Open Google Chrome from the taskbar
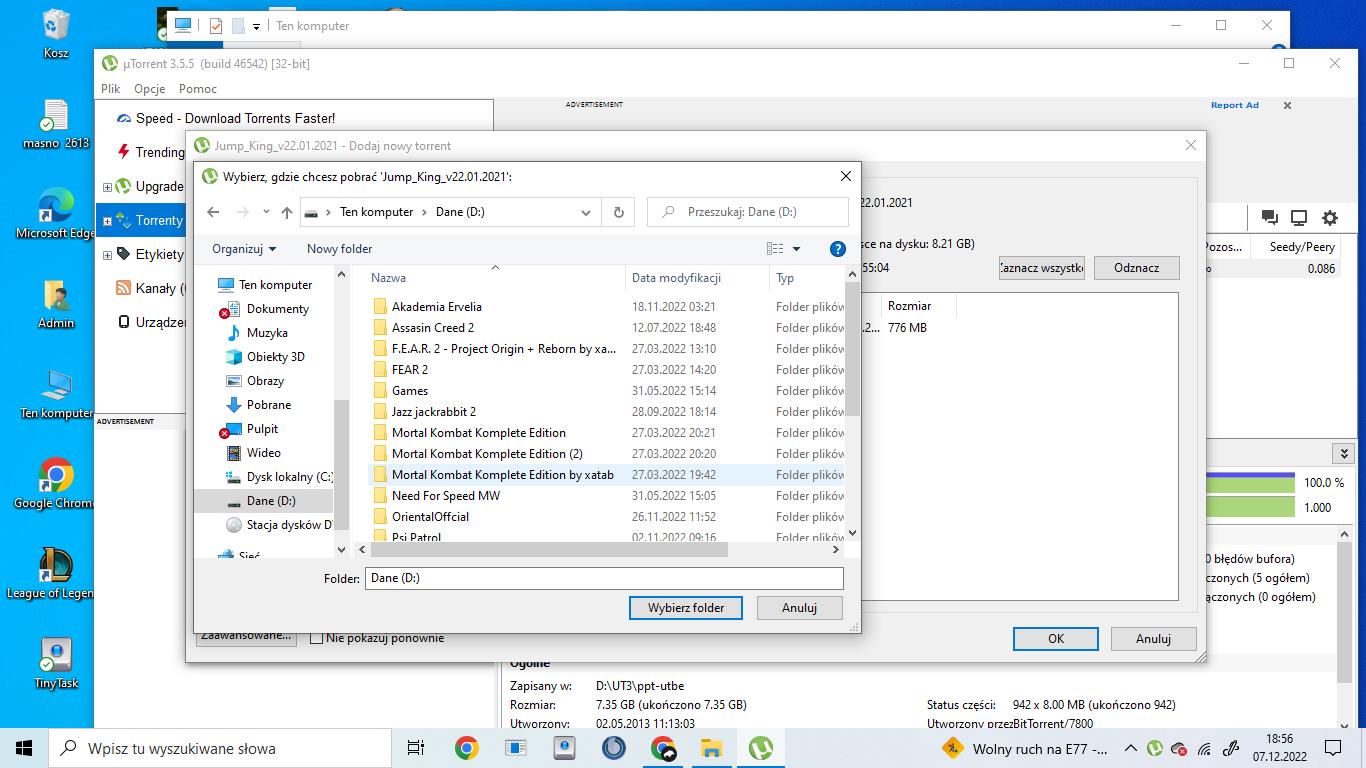 coord(466,748)
